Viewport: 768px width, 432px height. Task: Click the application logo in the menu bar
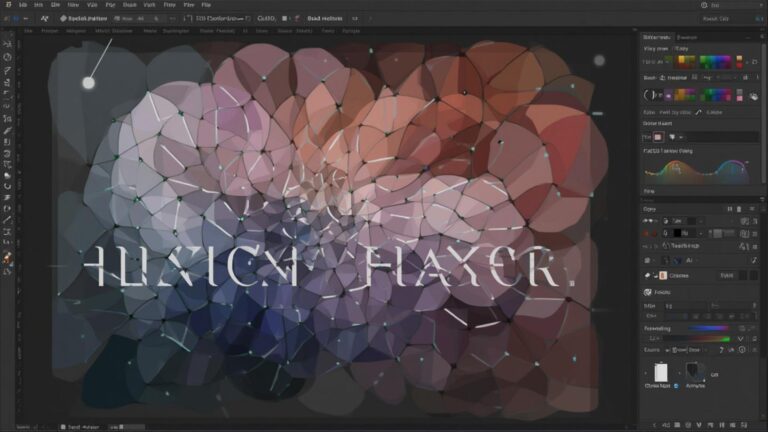click(8, 4)
